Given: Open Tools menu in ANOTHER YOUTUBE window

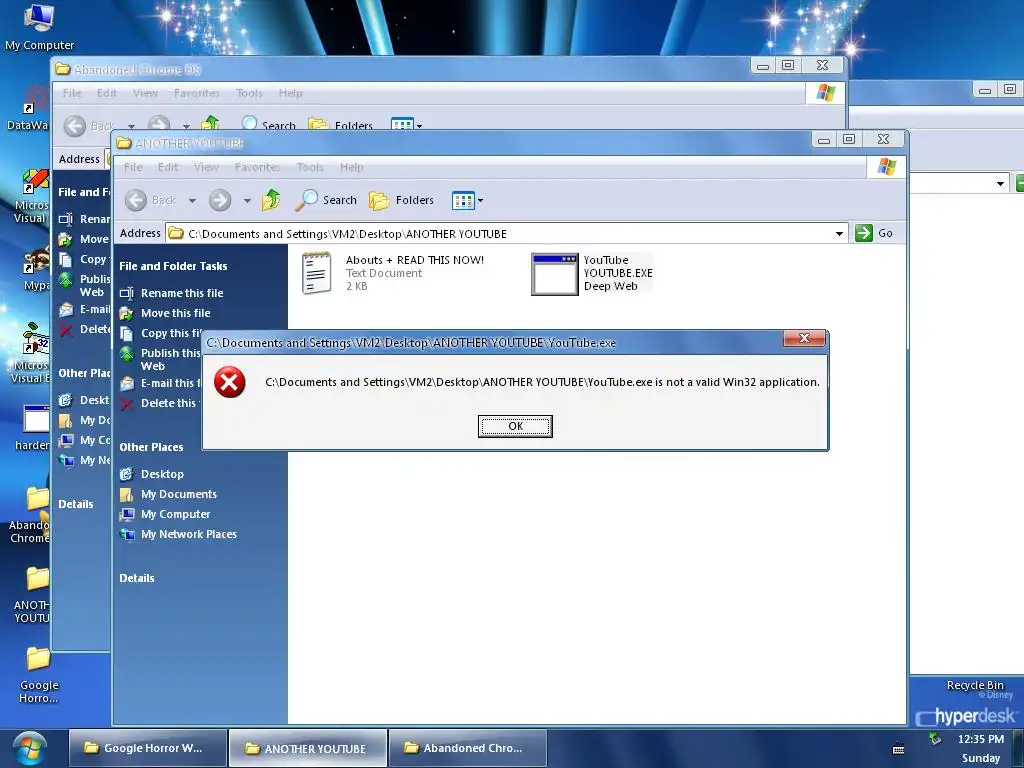Looking at the screenshot, I should pos(310,167).
